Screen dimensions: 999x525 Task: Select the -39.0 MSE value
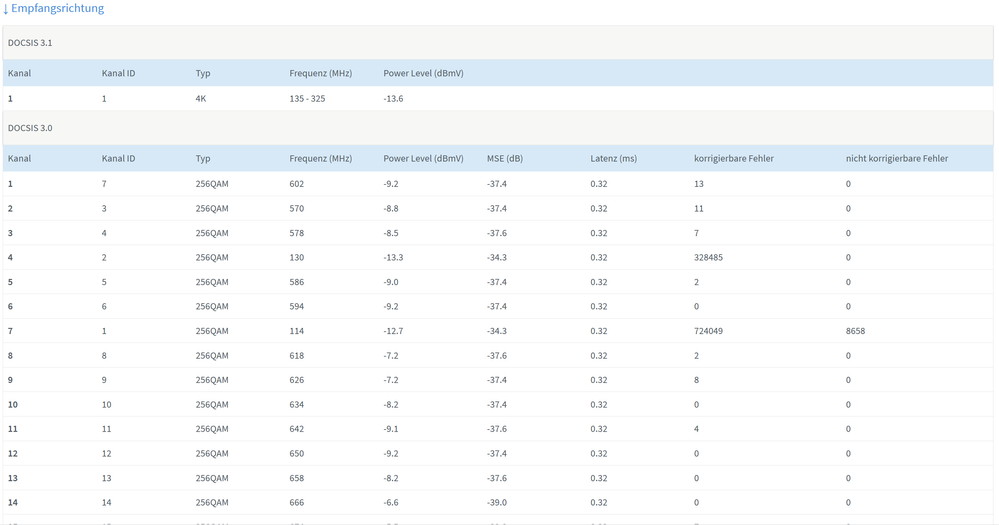pyautogui.click(x=496, y=502)
